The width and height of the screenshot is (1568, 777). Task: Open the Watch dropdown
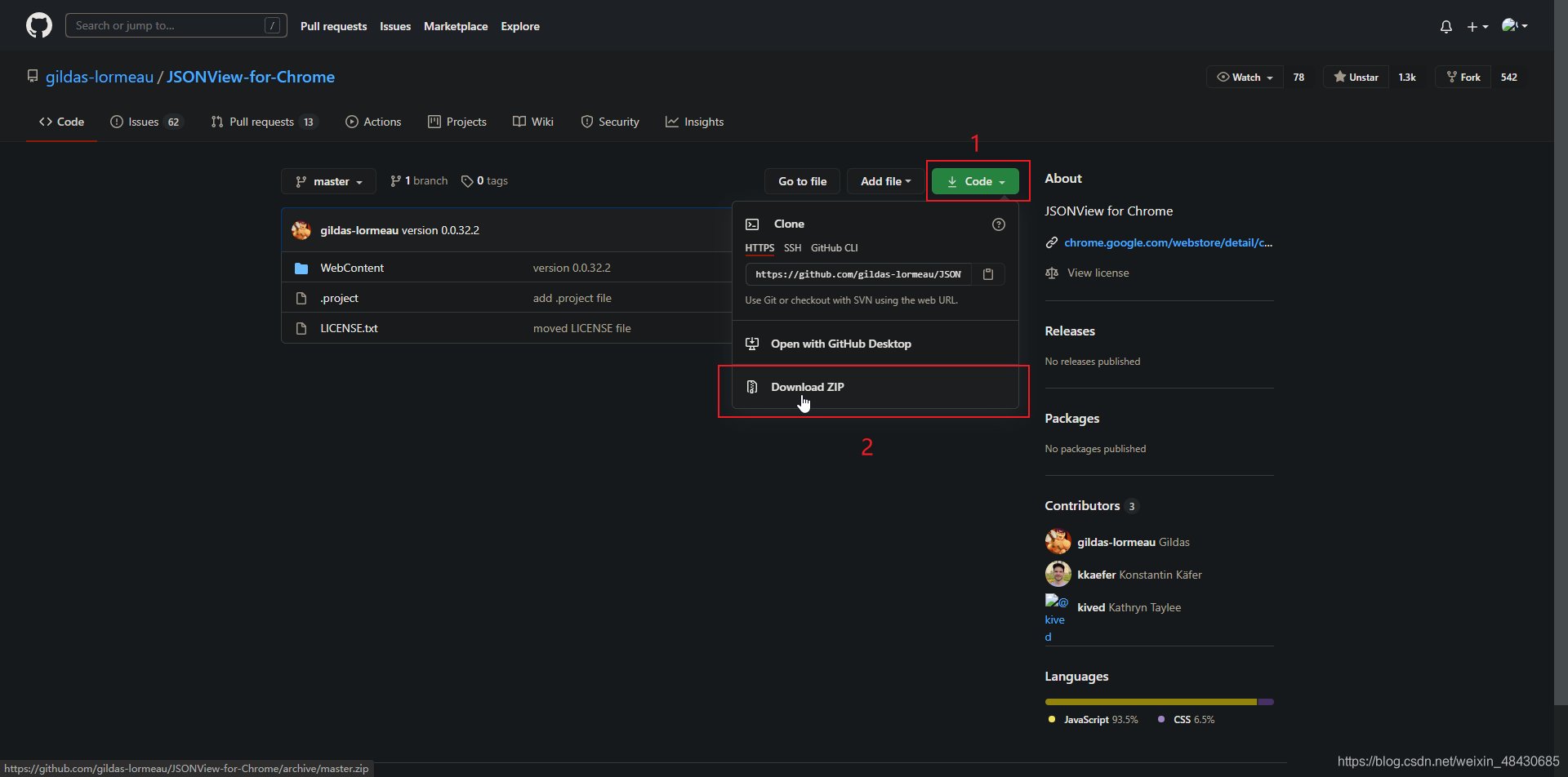pos(1245,77)
